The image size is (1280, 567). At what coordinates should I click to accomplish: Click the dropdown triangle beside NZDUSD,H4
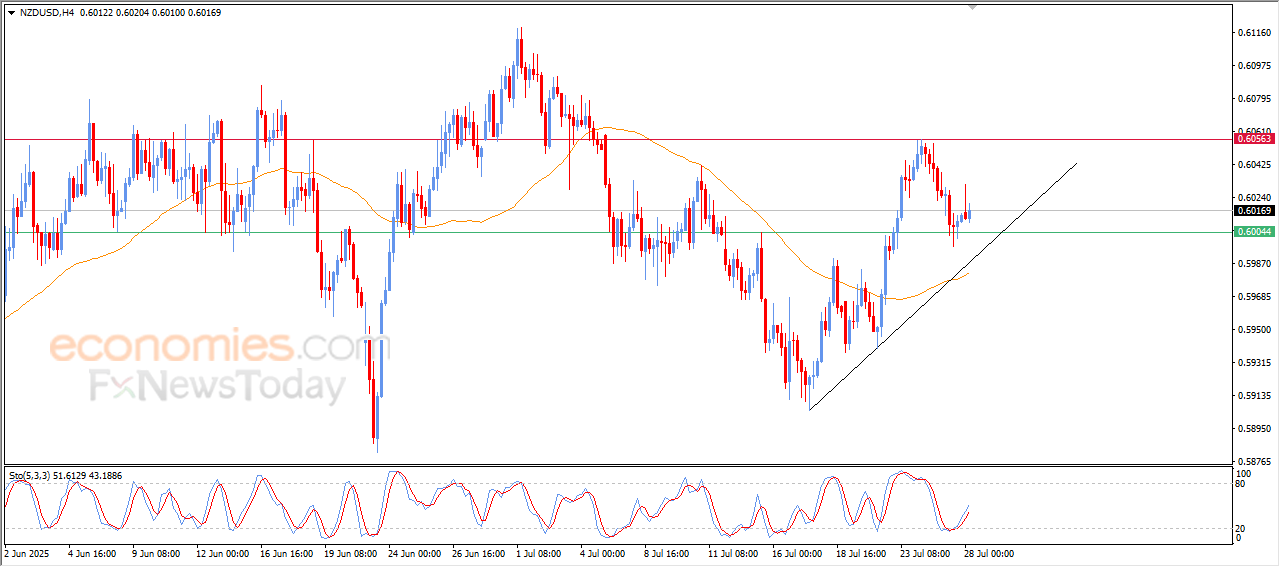tap(11, 13)
